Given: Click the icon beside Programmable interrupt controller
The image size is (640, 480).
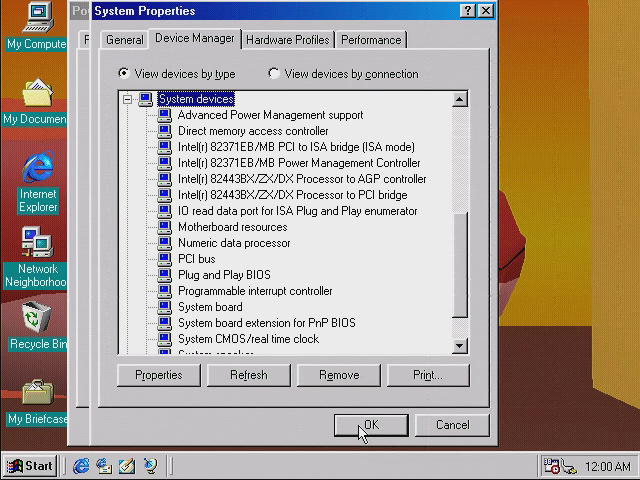Looking at the screenshot, I should 164,291.
